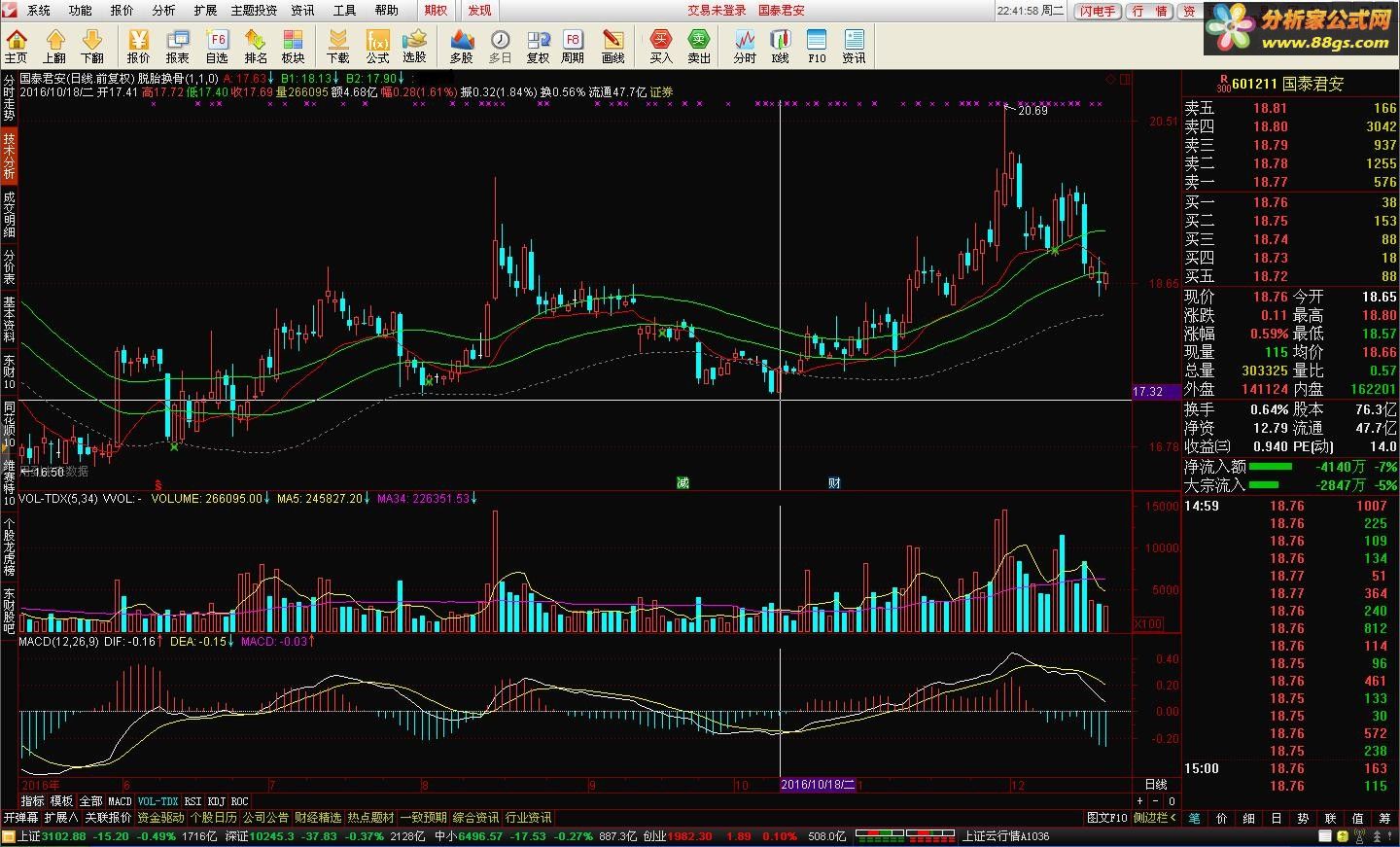This screenshot has height=847, width=1400.
Task: Click the 上翻 page-up arrow icon
Action: (x=54, y=46)
